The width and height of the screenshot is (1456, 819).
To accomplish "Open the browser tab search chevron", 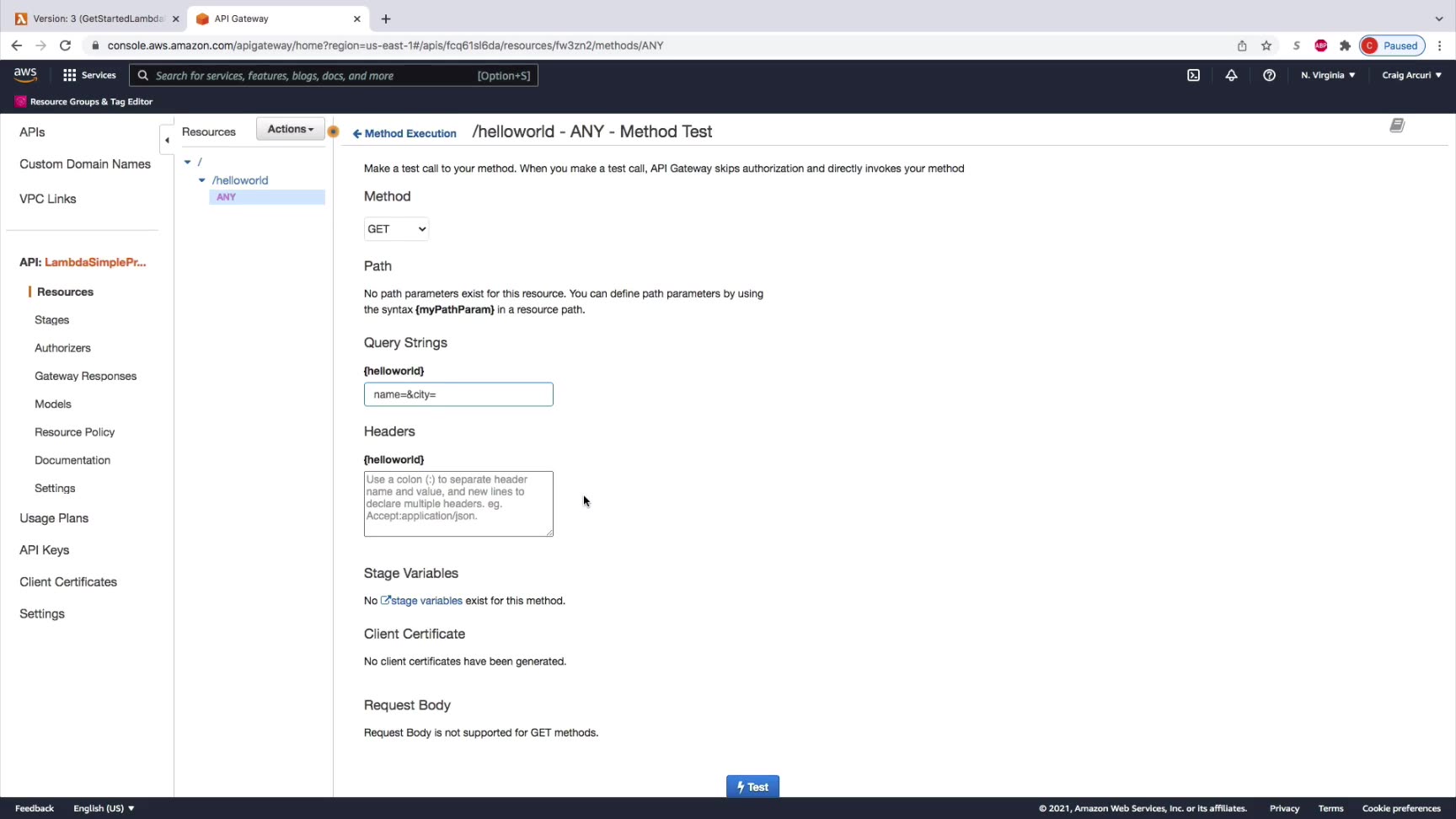I will (1439, 19).
